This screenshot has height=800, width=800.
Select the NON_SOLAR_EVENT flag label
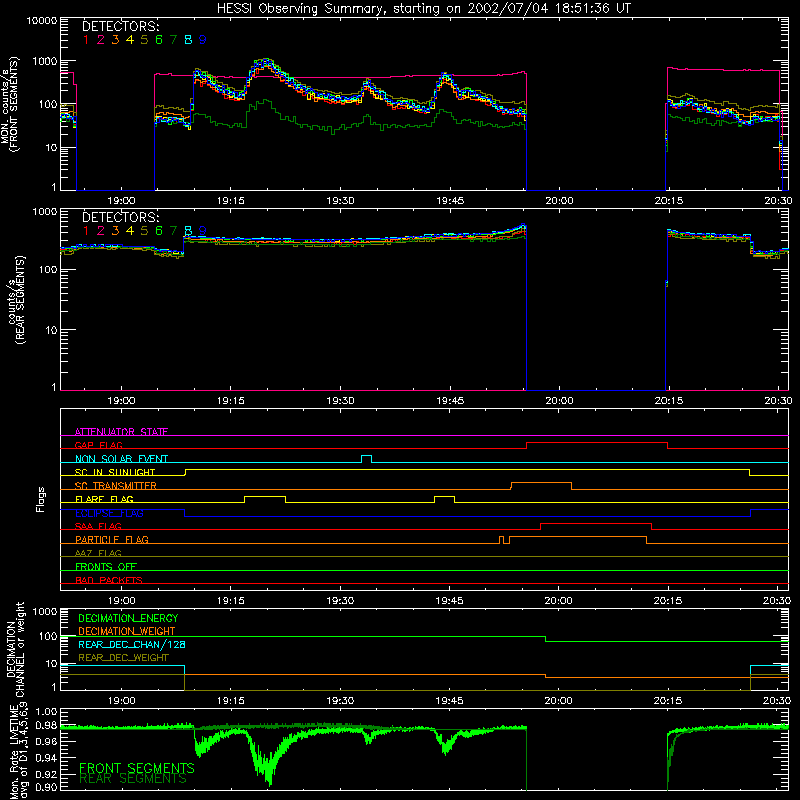pos(121,459)
